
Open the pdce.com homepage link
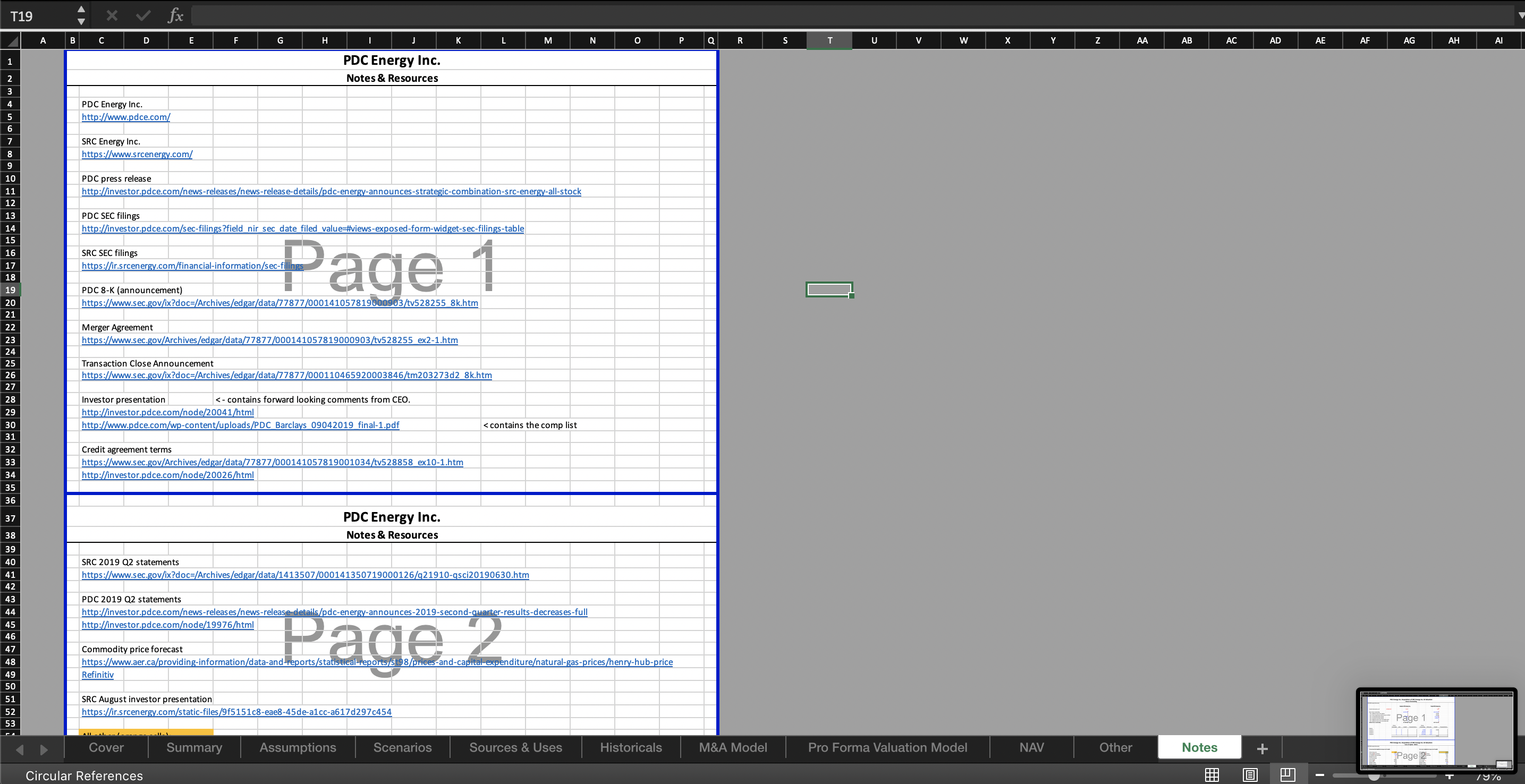(126, 117)
